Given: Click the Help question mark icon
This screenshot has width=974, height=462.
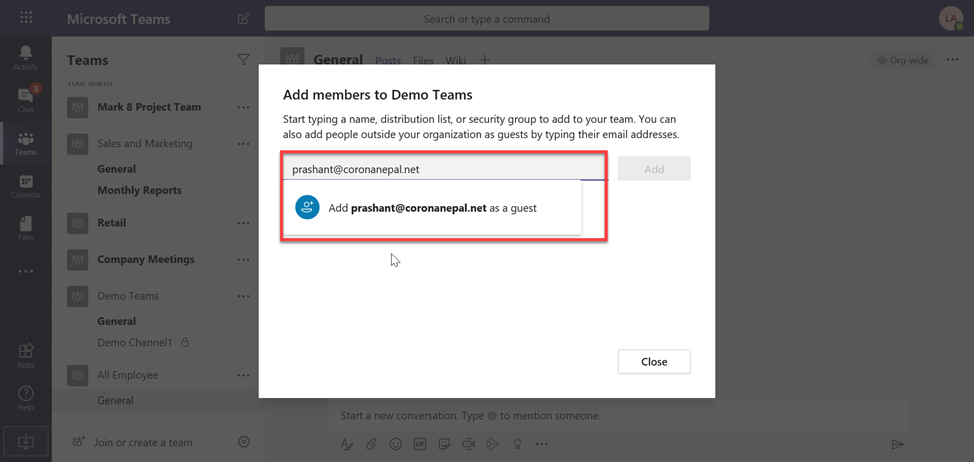Looking at the screenshot, I should click(26, 398).
